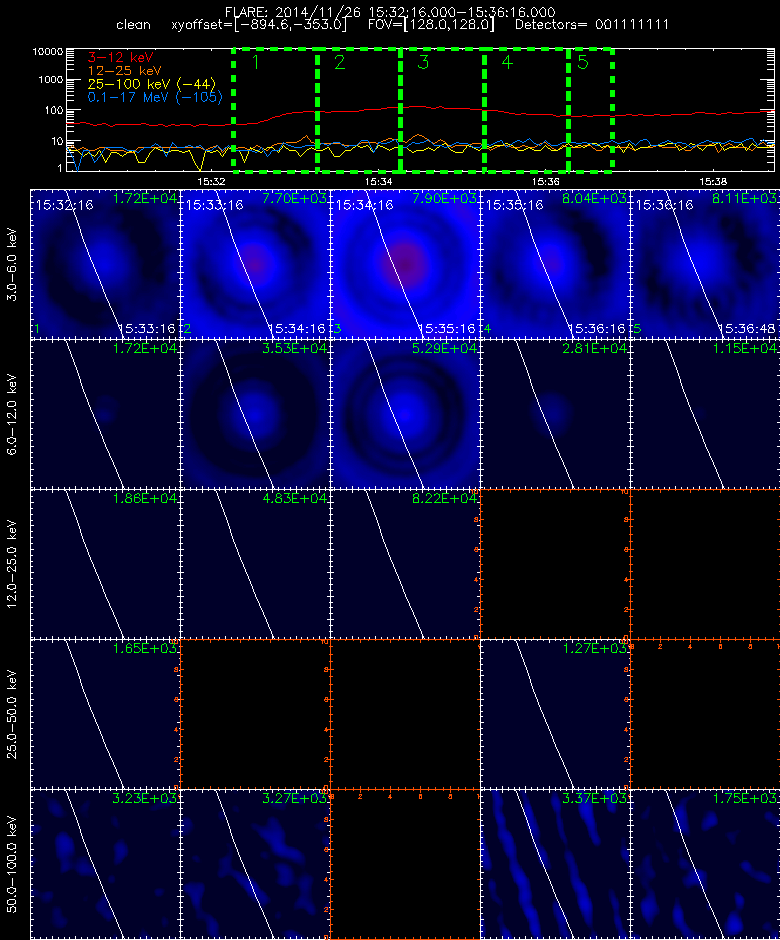This screenshot has height=940, width=780.
Task: Click the blue 0.1-17 MeV (-105) legend entry
Action: coord(155,97)
